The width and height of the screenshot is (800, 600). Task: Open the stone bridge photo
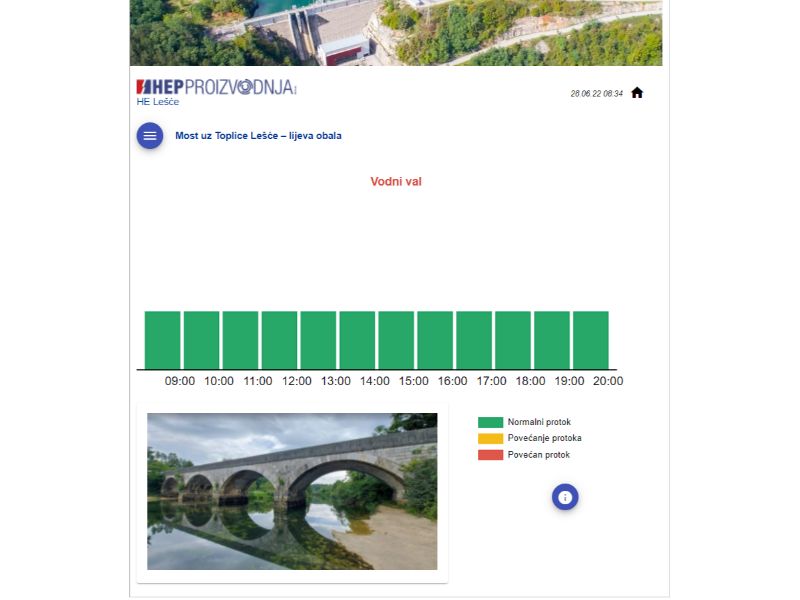292,491
